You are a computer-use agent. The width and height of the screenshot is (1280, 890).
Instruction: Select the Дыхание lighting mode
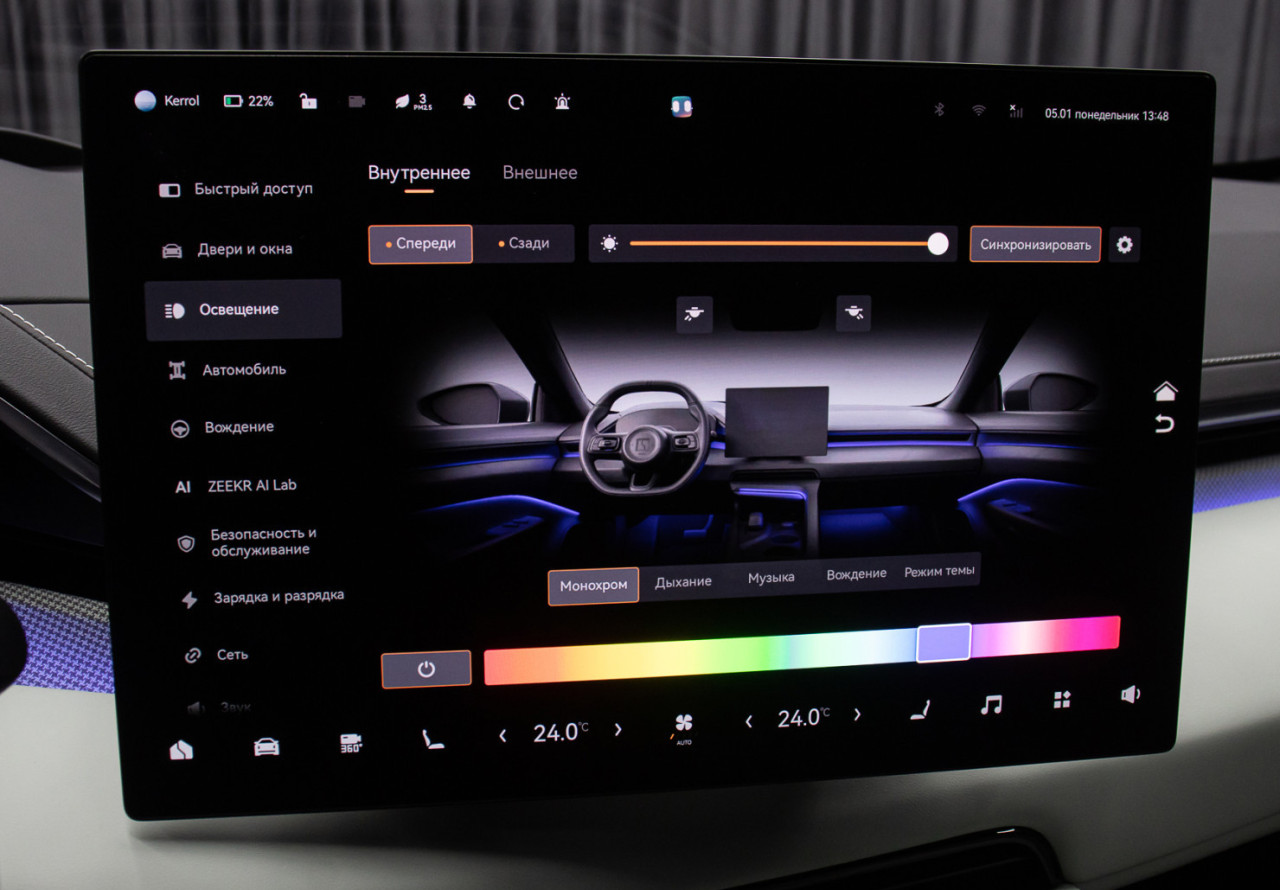click(683, 582)
